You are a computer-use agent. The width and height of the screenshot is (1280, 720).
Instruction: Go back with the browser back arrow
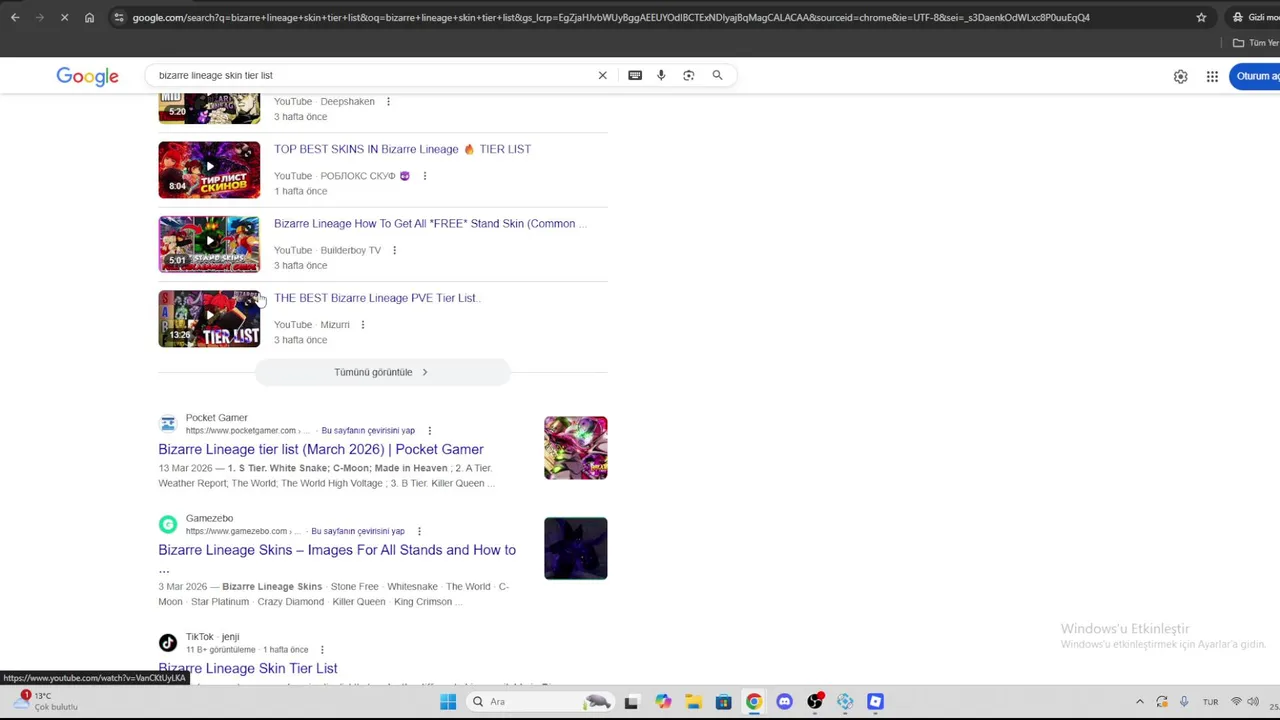pyautogui.click(x=15, y=17)
